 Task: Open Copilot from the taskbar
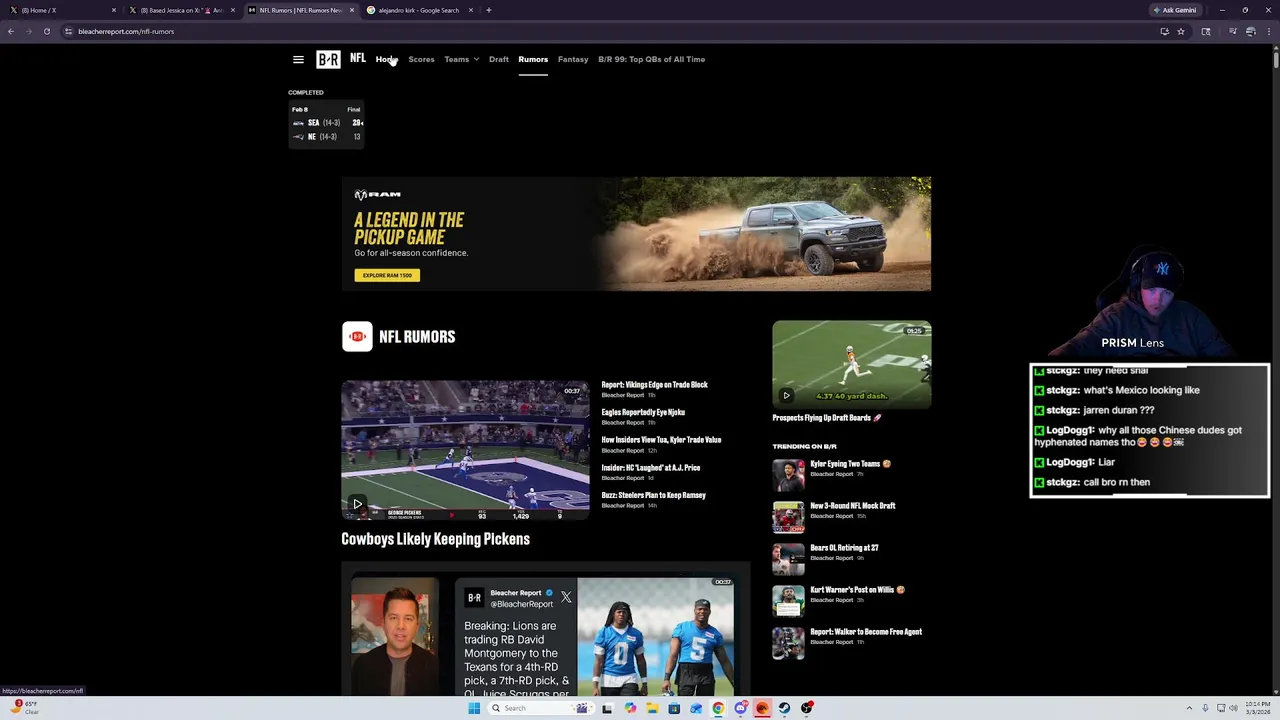[x=630, y=708]
